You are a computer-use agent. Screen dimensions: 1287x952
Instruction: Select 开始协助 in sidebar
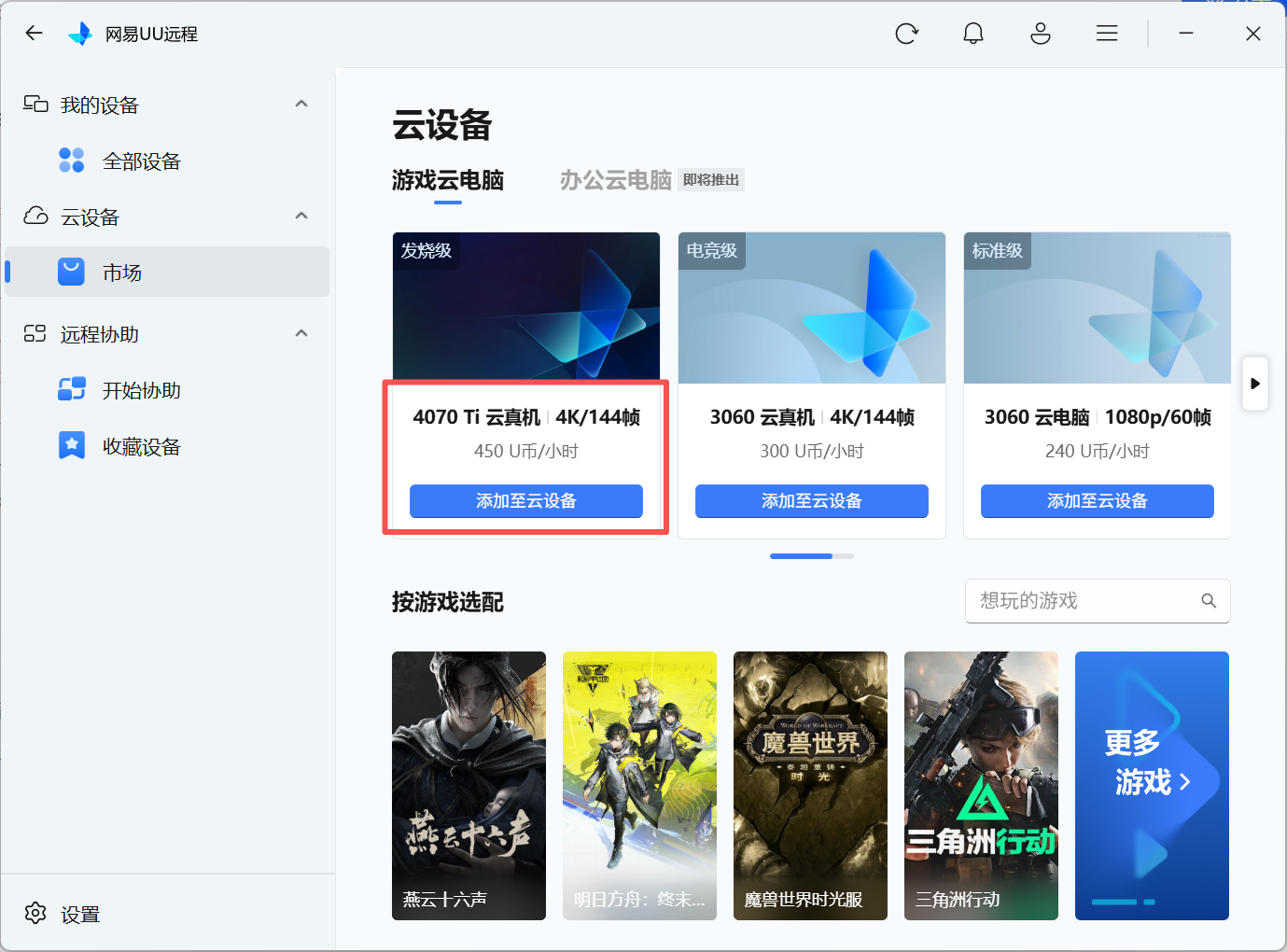pyautogui.click(x=167, y=390)
